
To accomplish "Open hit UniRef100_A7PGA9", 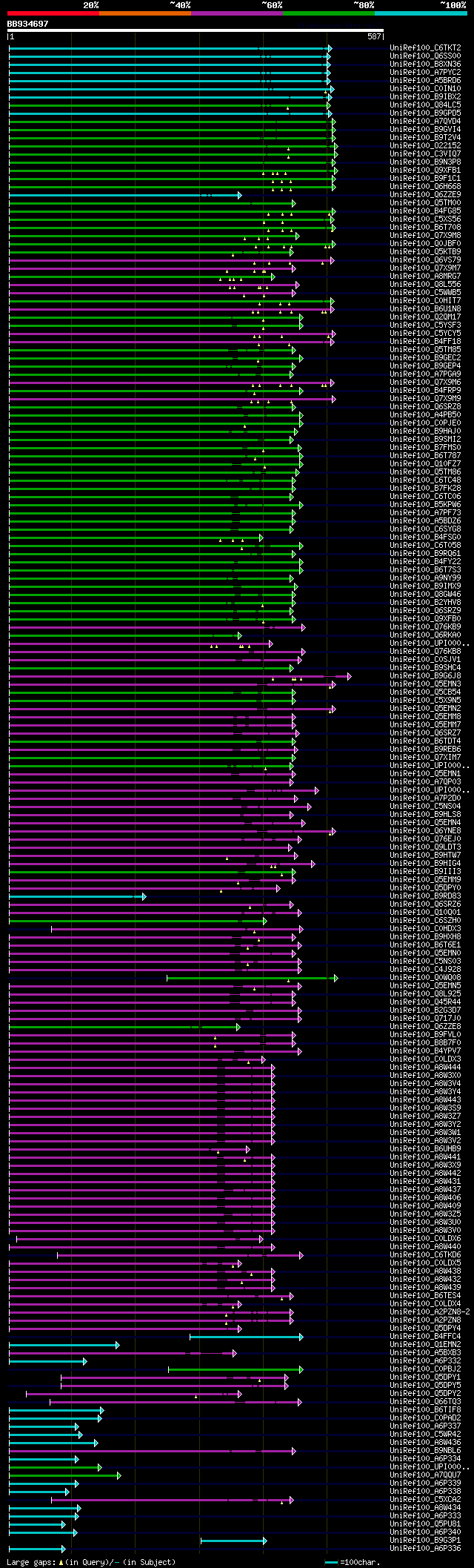I will pos(425,374).
